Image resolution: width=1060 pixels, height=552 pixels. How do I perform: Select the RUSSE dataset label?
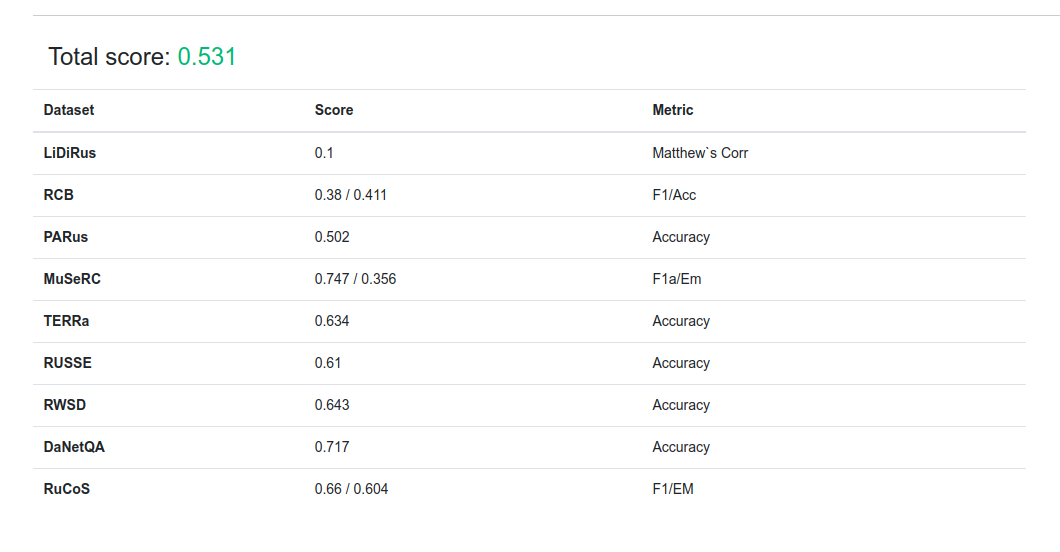point(68,363)
